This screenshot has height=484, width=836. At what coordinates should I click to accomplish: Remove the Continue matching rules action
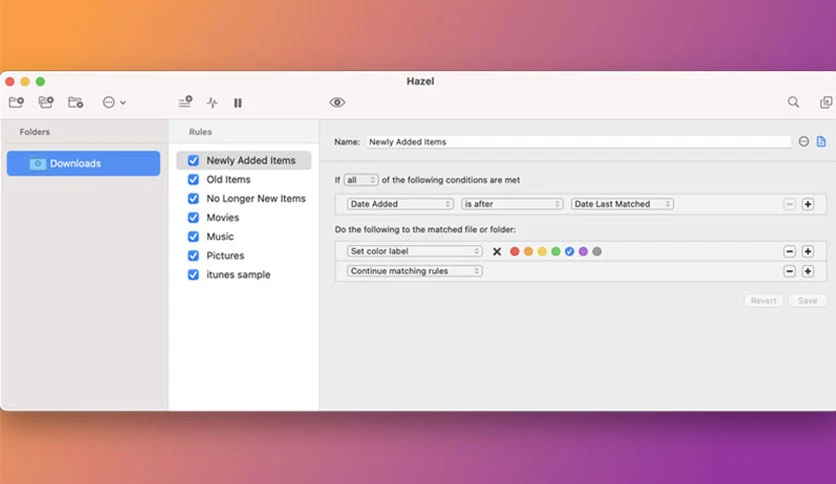790,271
